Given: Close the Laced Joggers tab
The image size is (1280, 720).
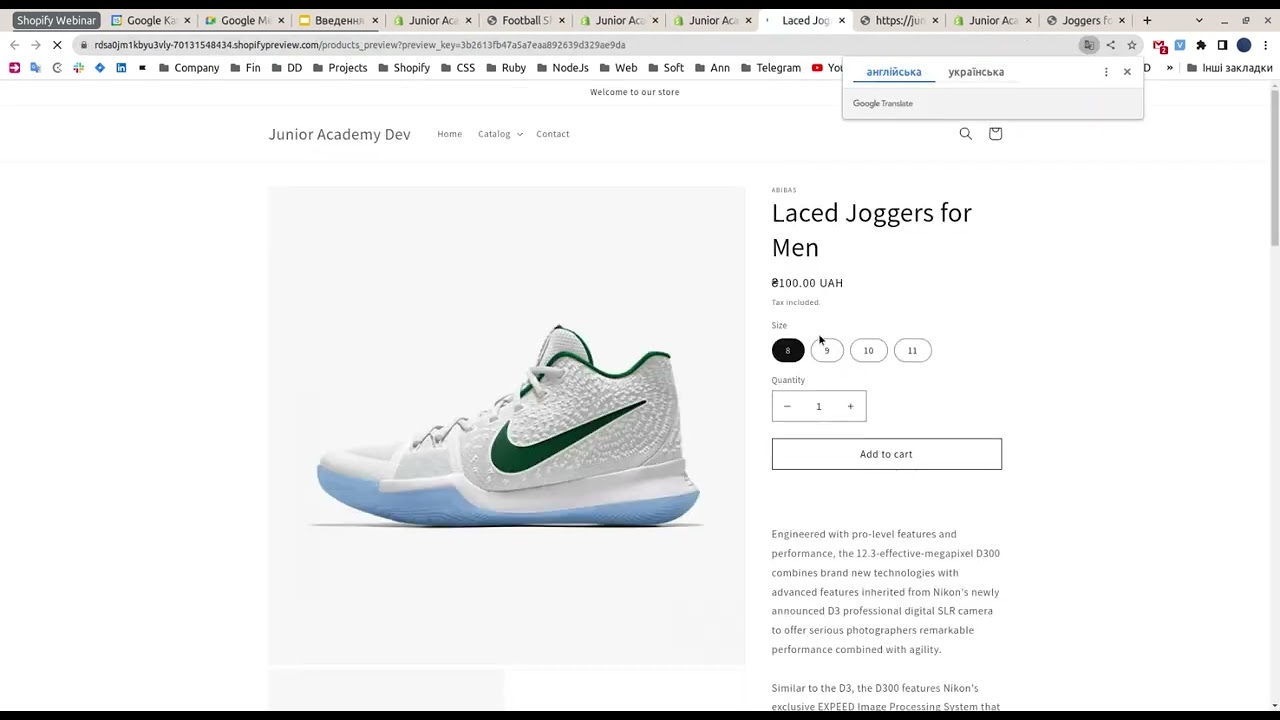Looking at the screenshot, I should (x=842, y=20).
